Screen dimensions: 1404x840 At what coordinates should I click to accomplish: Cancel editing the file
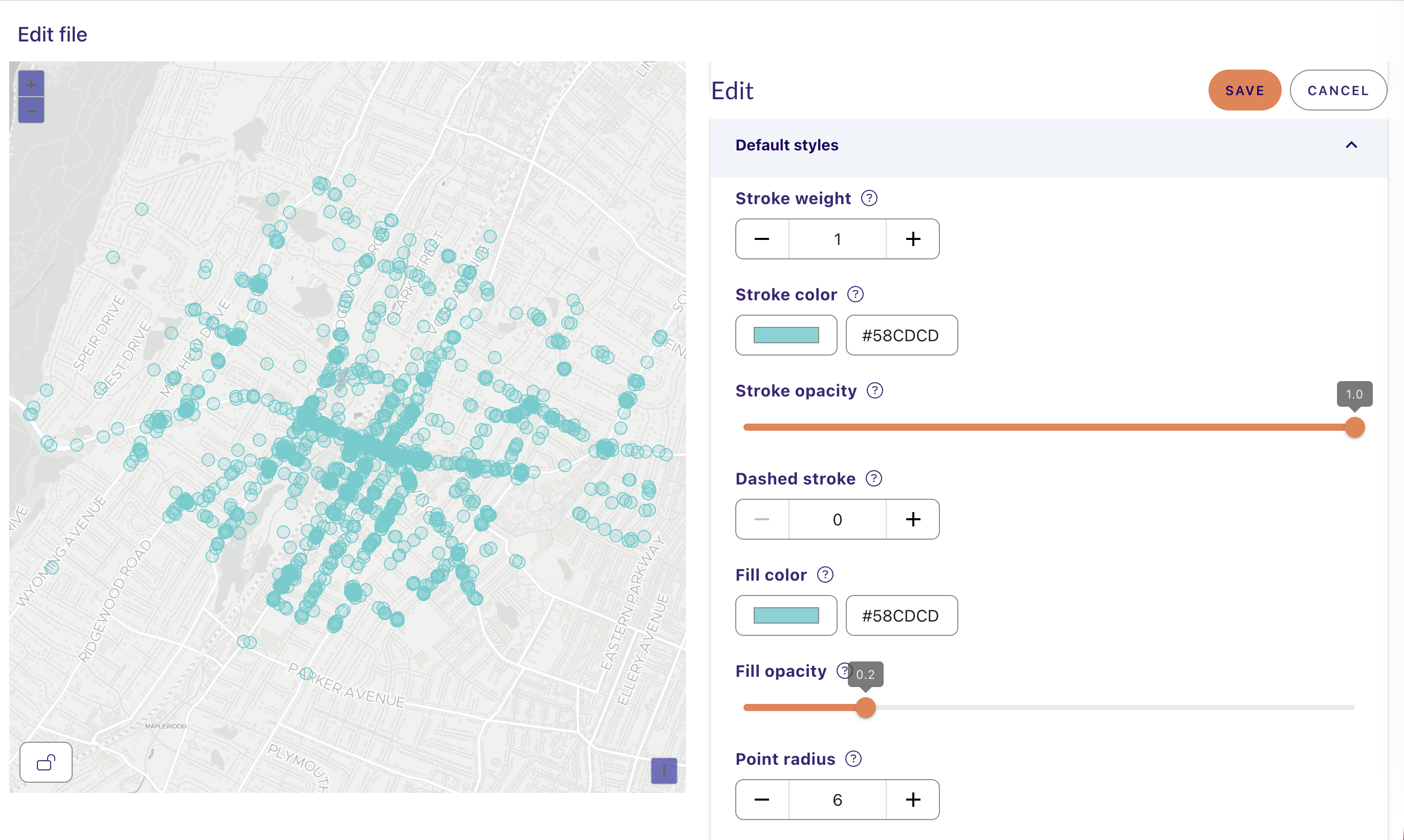(1339, 90)
